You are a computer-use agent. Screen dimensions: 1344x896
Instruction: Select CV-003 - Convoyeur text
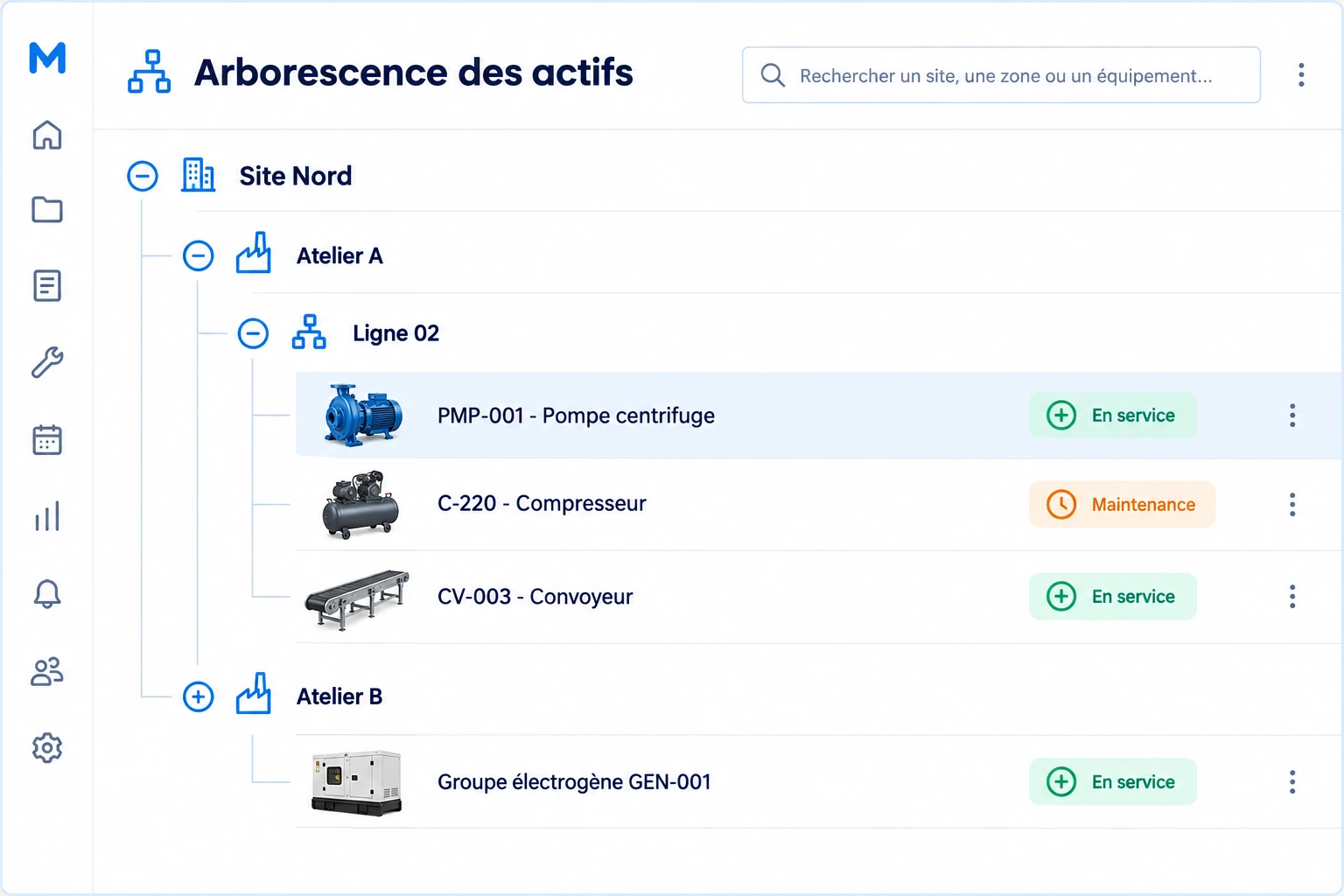coord(535,597)
